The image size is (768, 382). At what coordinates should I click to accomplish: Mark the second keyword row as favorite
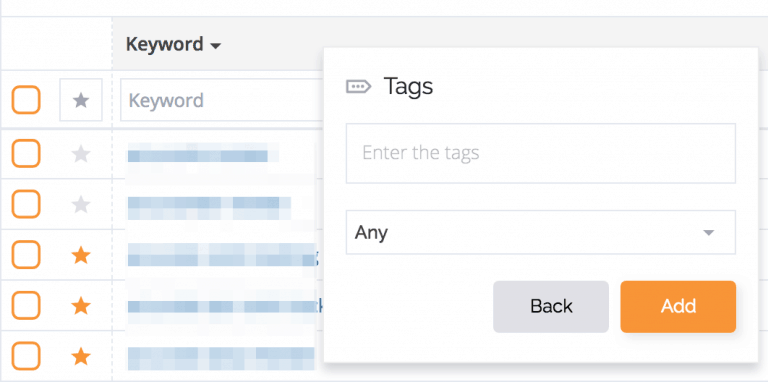81,204
